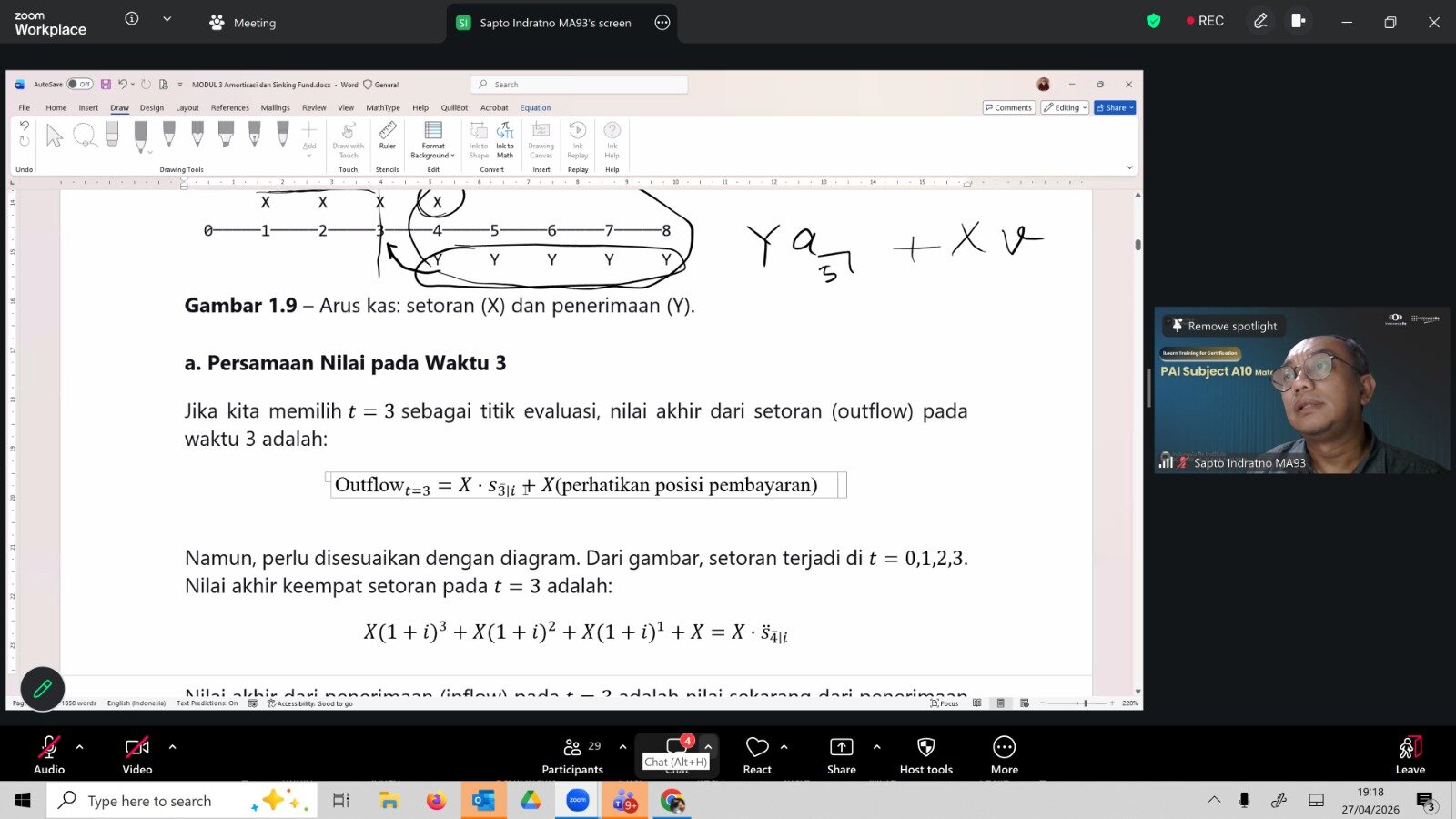1456x819 pixels.
Task: Open the Comments pane in Word
Action: click(x=1008, y=107)
